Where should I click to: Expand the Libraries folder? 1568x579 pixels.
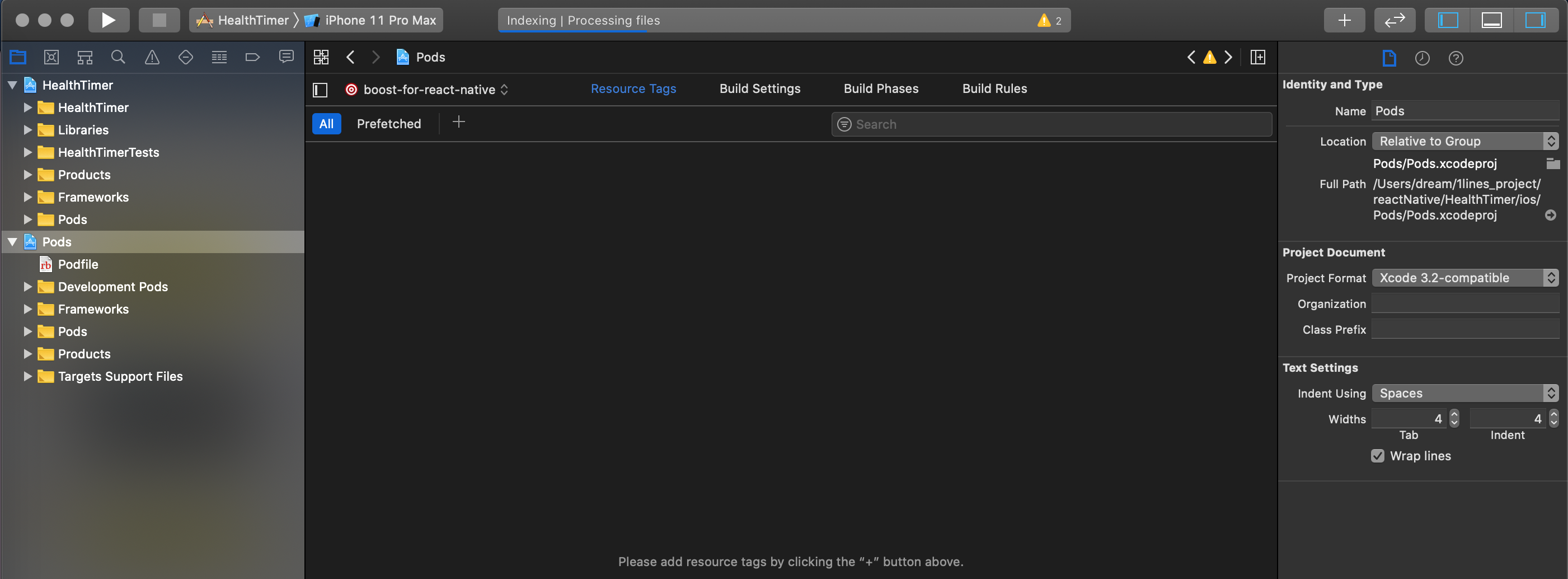click(x=27, y=130)
